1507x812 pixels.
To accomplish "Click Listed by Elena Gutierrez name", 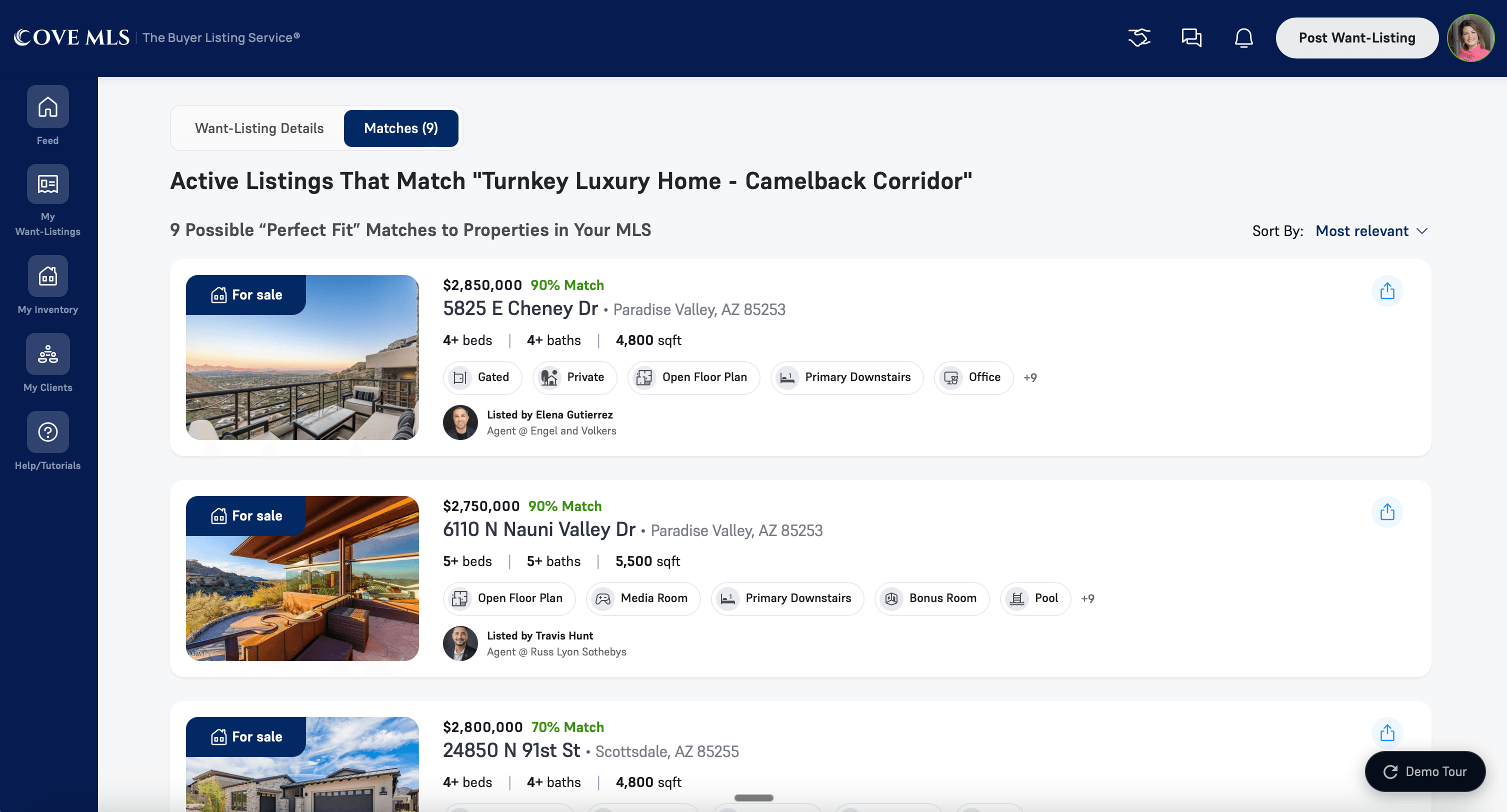I will (x=550, y=415).
